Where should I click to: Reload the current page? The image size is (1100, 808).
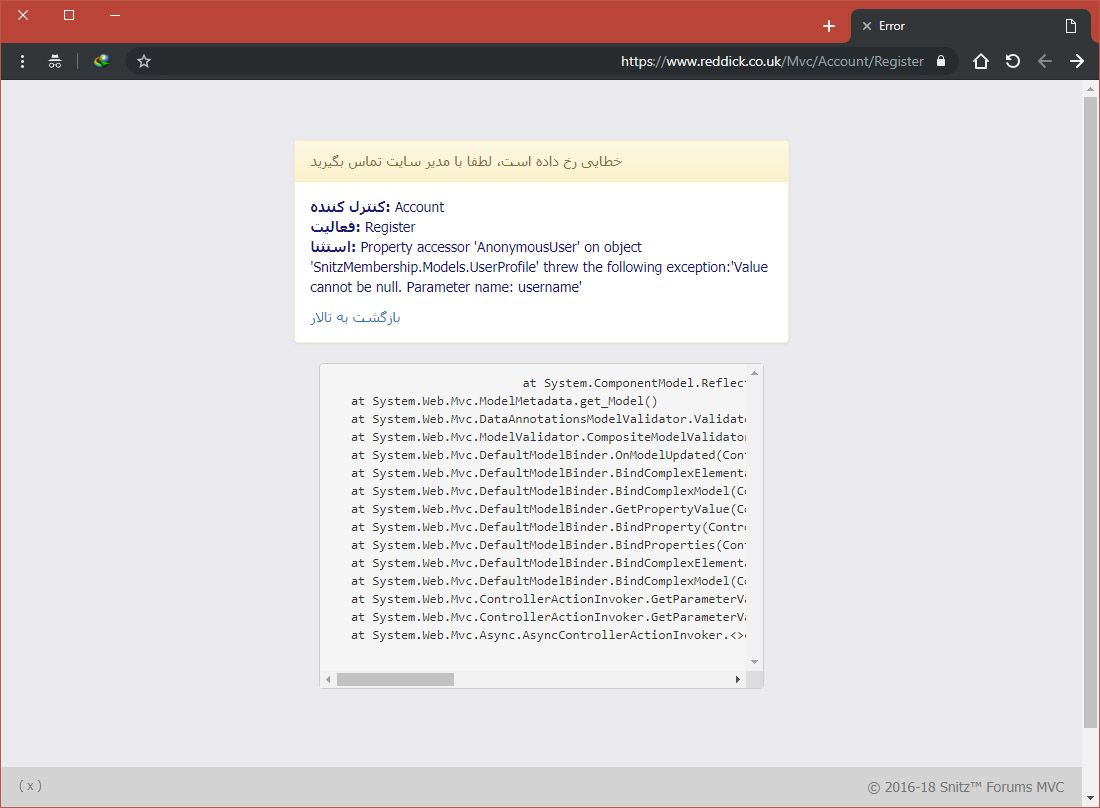click(1013, 61)
